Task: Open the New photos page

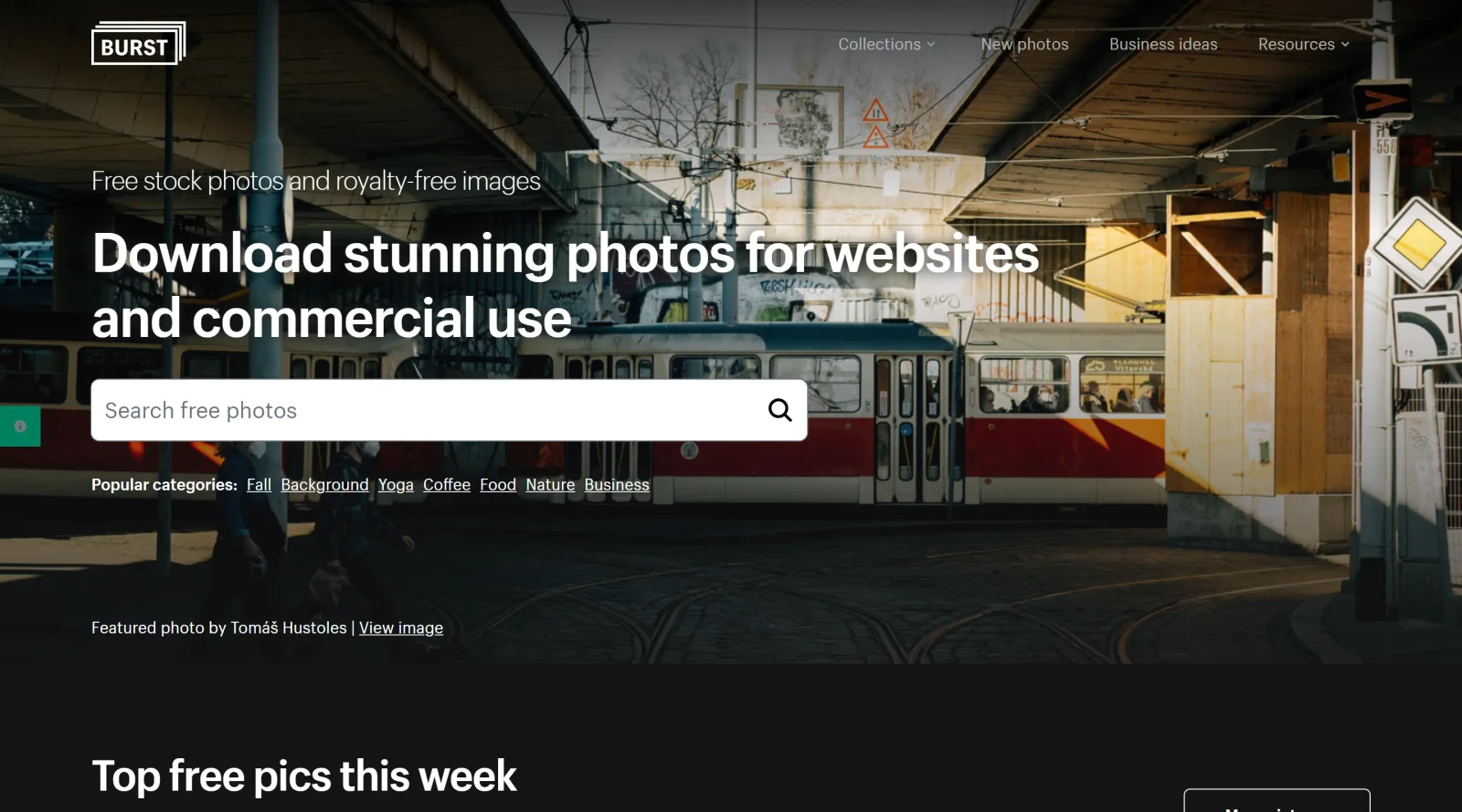Action: [1024, 44]
